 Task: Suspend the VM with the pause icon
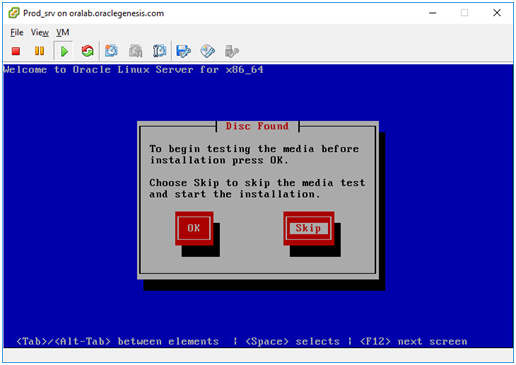39,51
